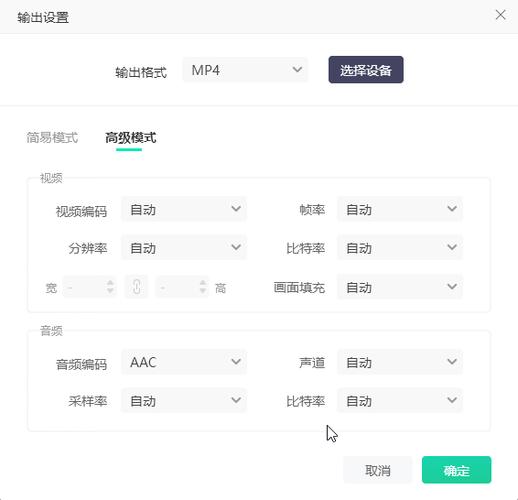This screenshot has height=500, width=518.
Task: Open the 音频编码 AAC dropdown
Action: coord(184,362)
